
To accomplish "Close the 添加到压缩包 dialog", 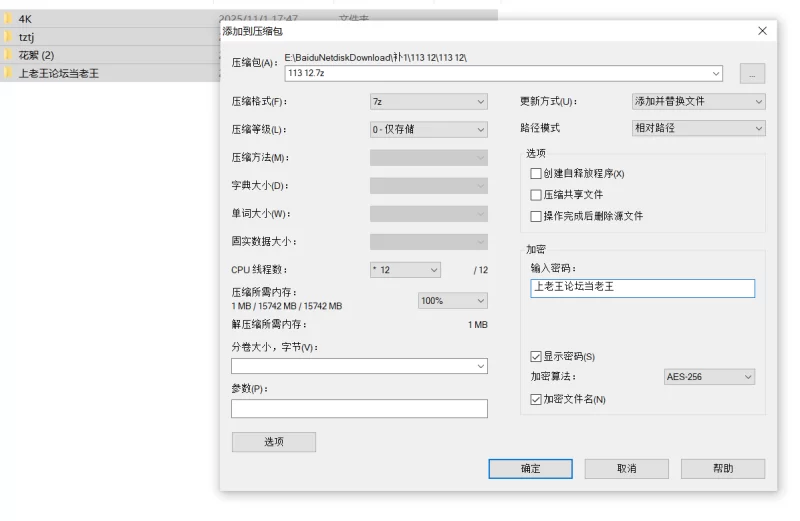I will 762,31.
